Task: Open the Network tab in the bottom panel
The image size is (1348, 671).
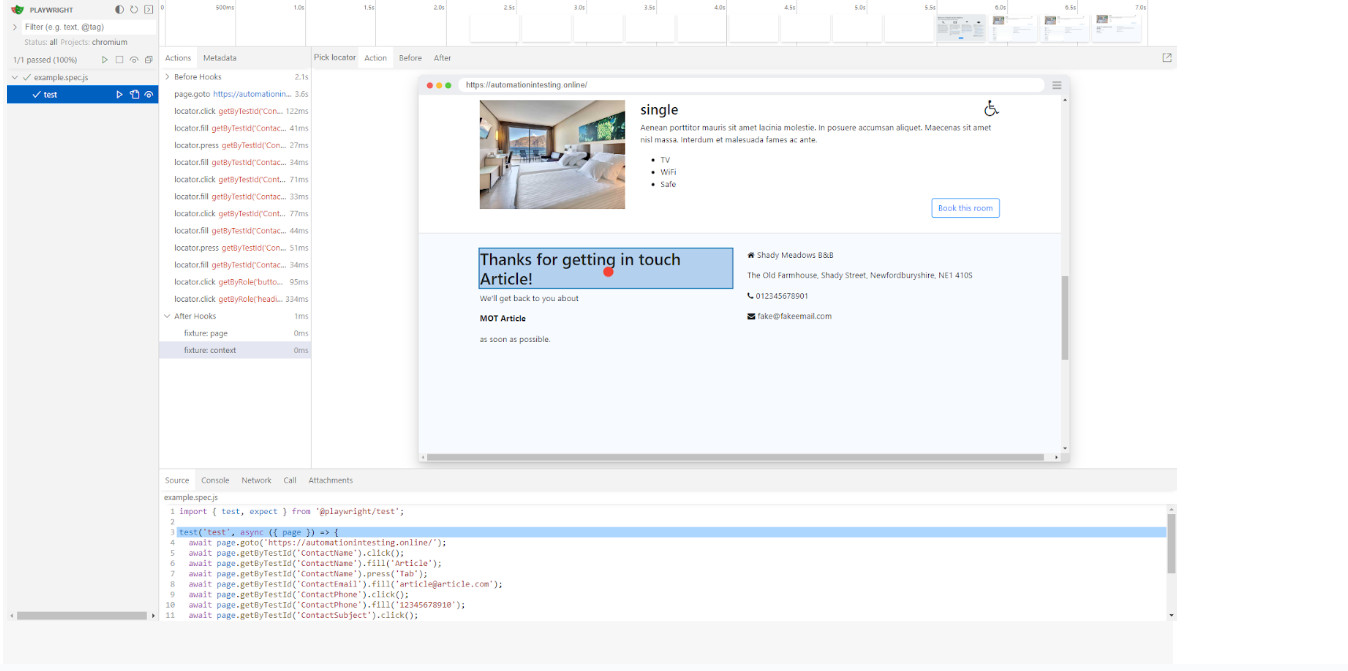Action: coord(256,480)
